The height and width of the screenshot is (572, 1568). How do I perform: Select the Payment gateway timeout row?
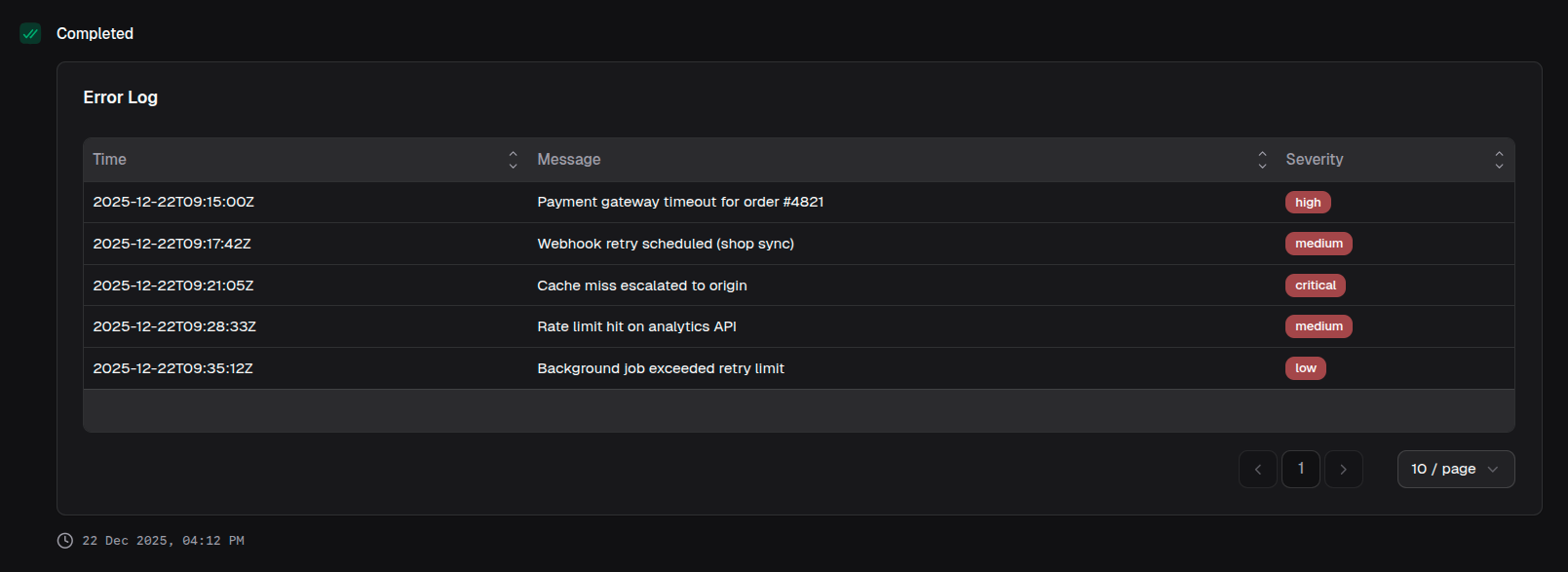pos(680,203)
